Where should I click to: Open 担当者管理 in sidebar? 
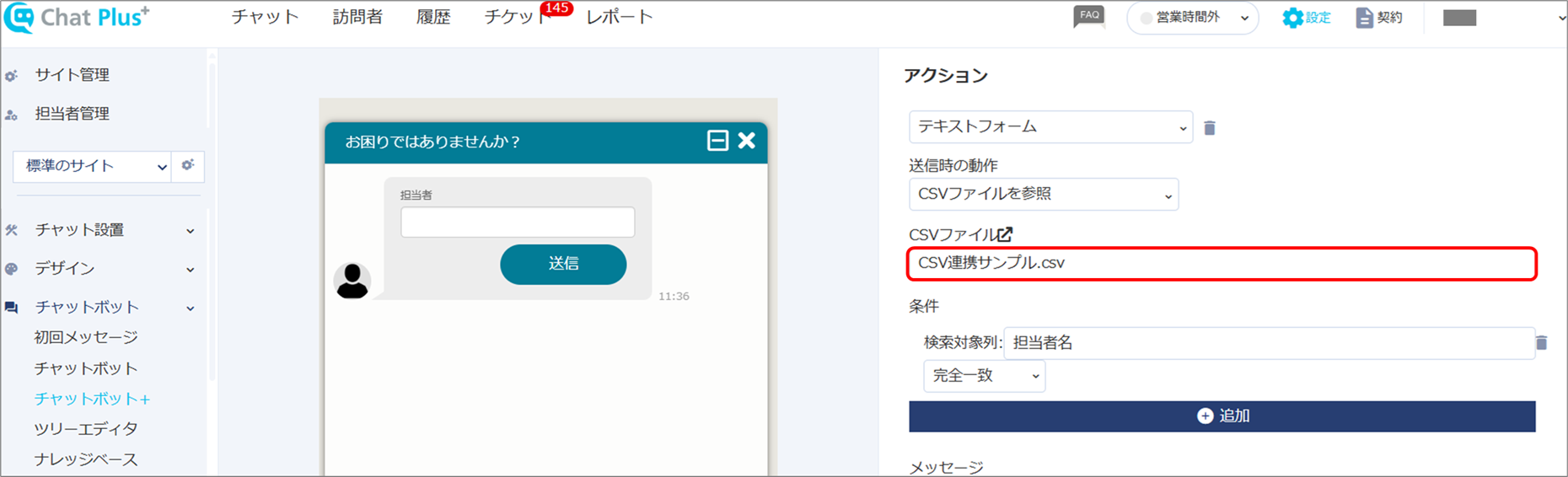tap(72, 114)
